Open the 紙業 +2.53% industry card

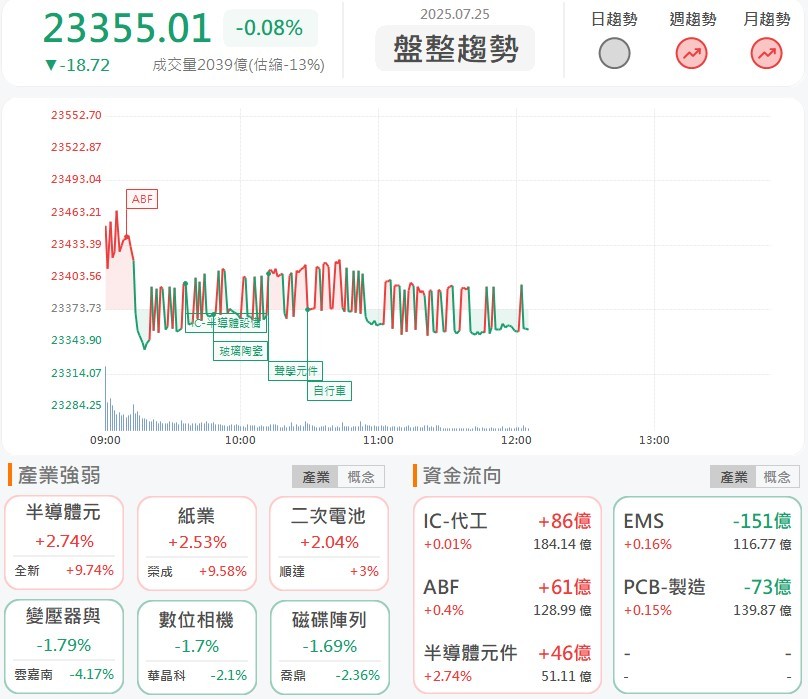point(197,543)
